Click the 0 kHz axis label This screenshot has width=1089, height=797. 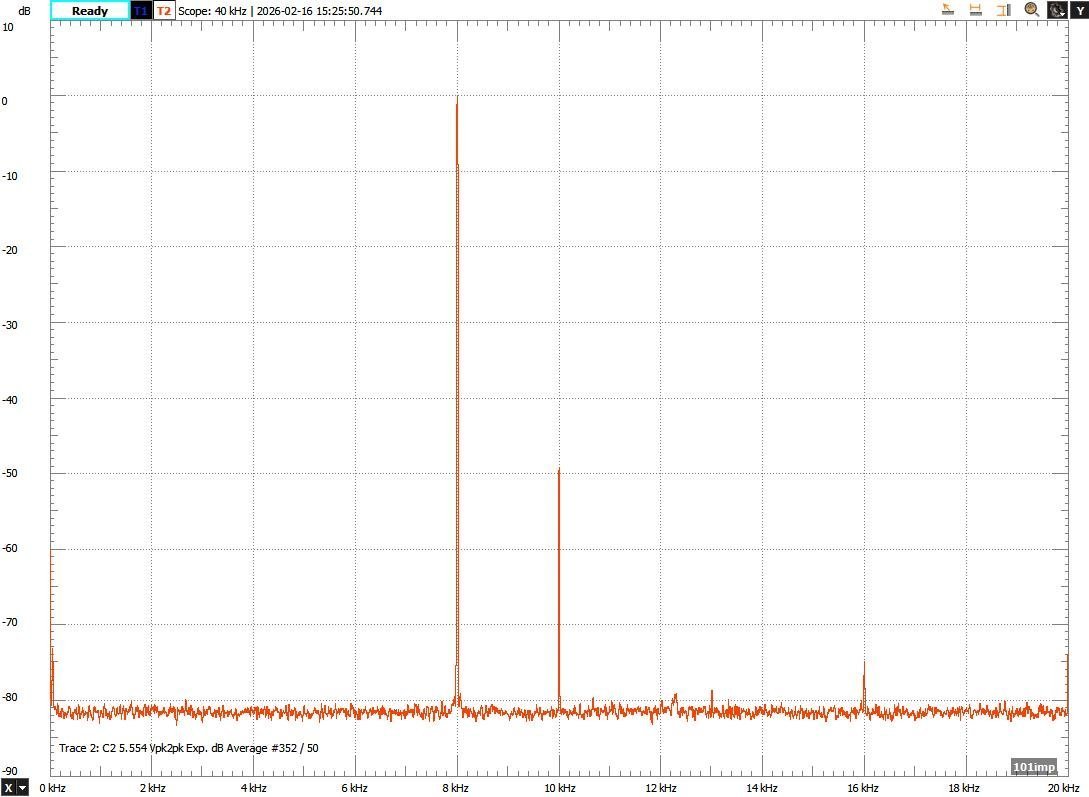52,787
